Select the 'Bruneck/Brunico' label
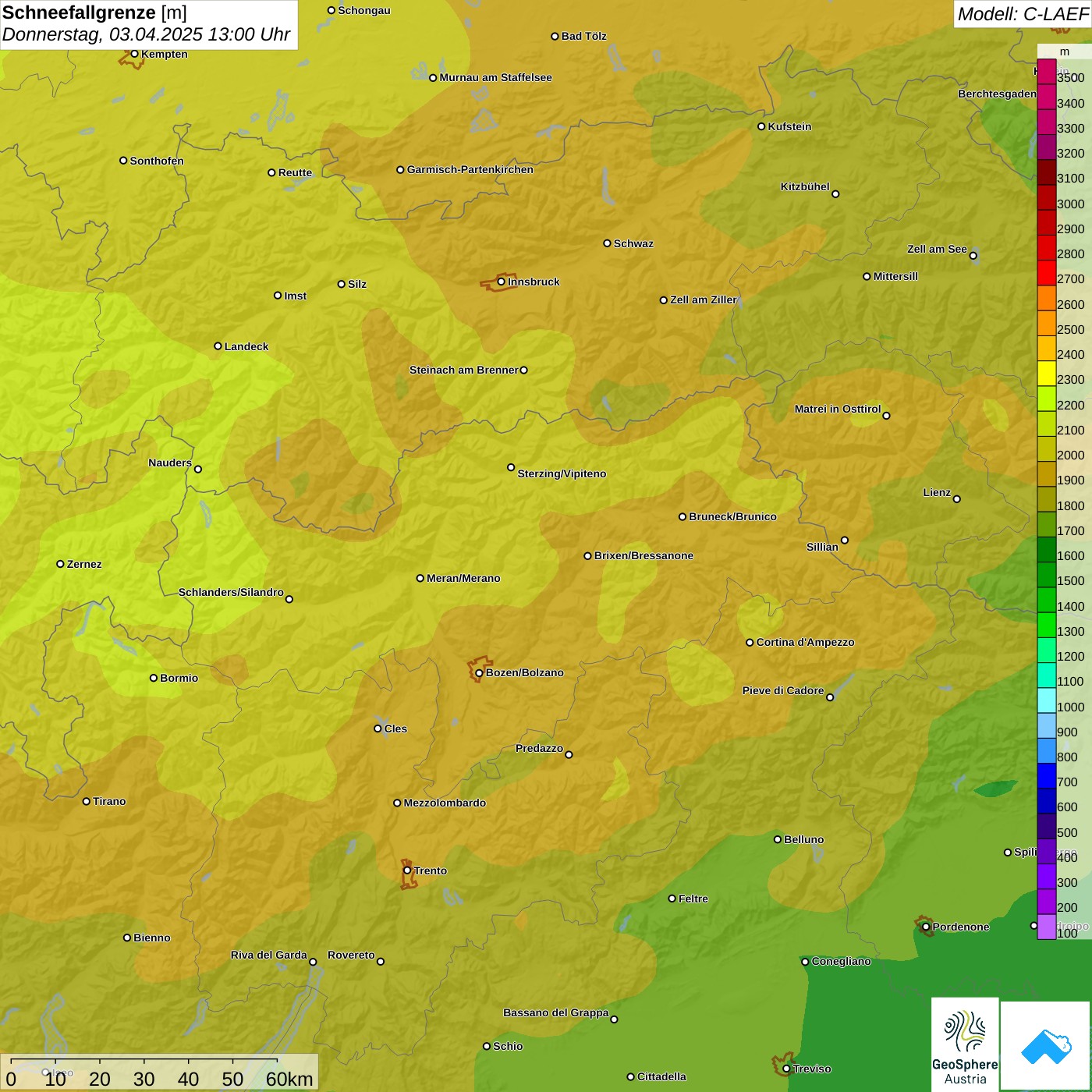This screenshot has height=1092, width=1092. tap(732, 516)
